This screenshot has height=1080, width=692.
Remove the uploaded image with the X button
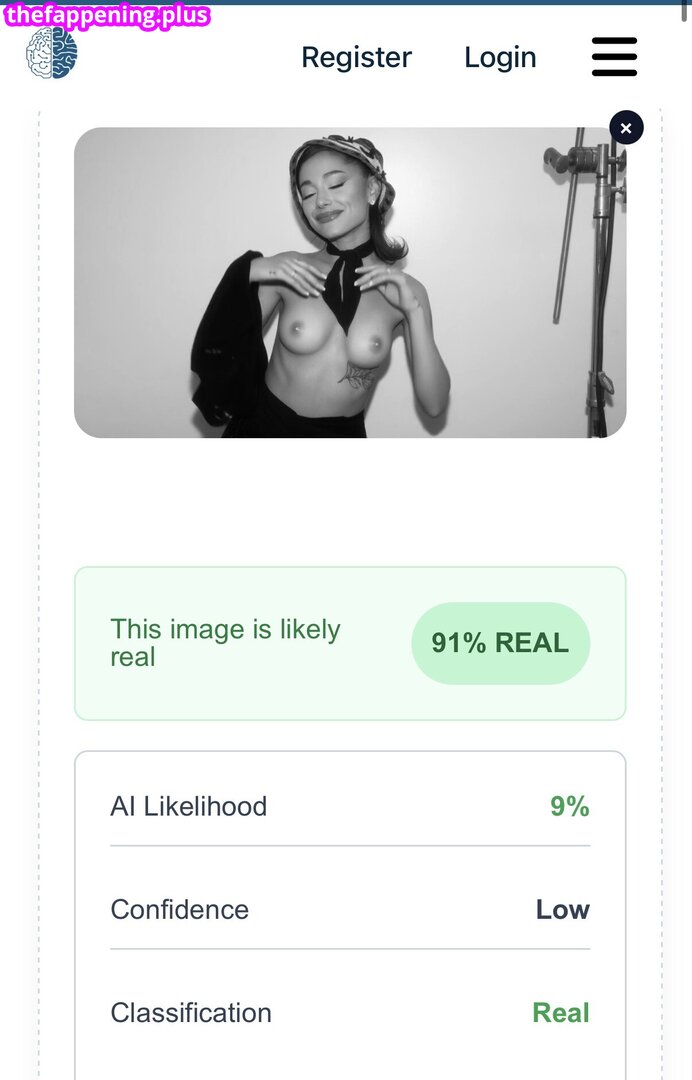[x=626, y=127]
